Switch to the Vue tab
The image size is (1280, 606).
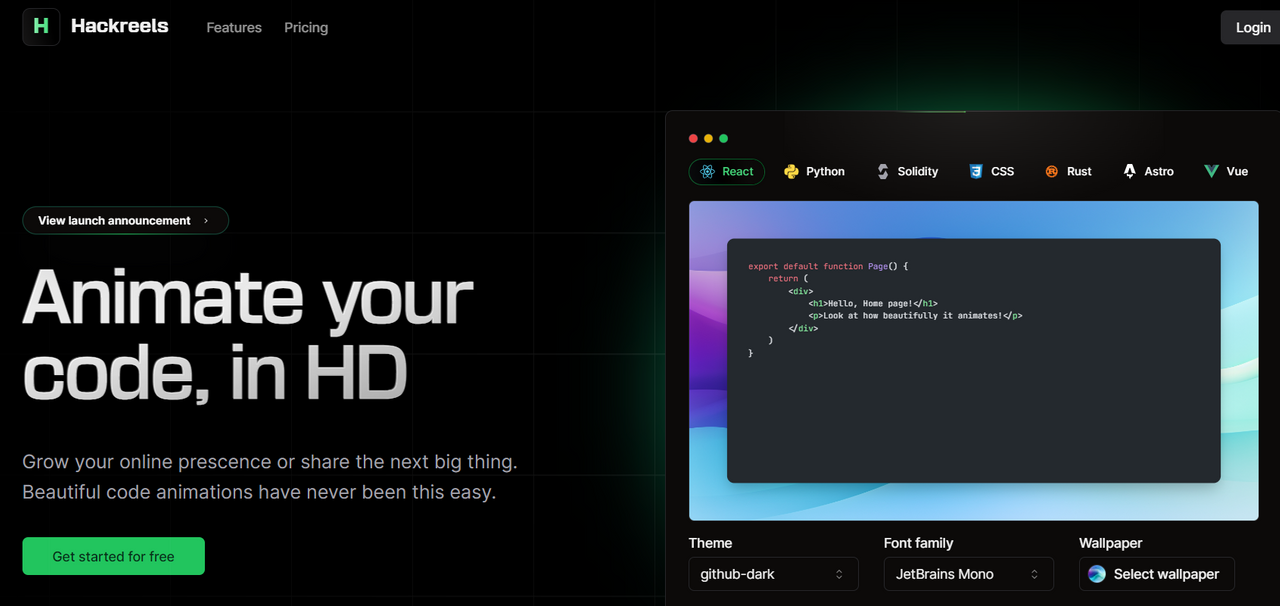tap(1226, 172)
